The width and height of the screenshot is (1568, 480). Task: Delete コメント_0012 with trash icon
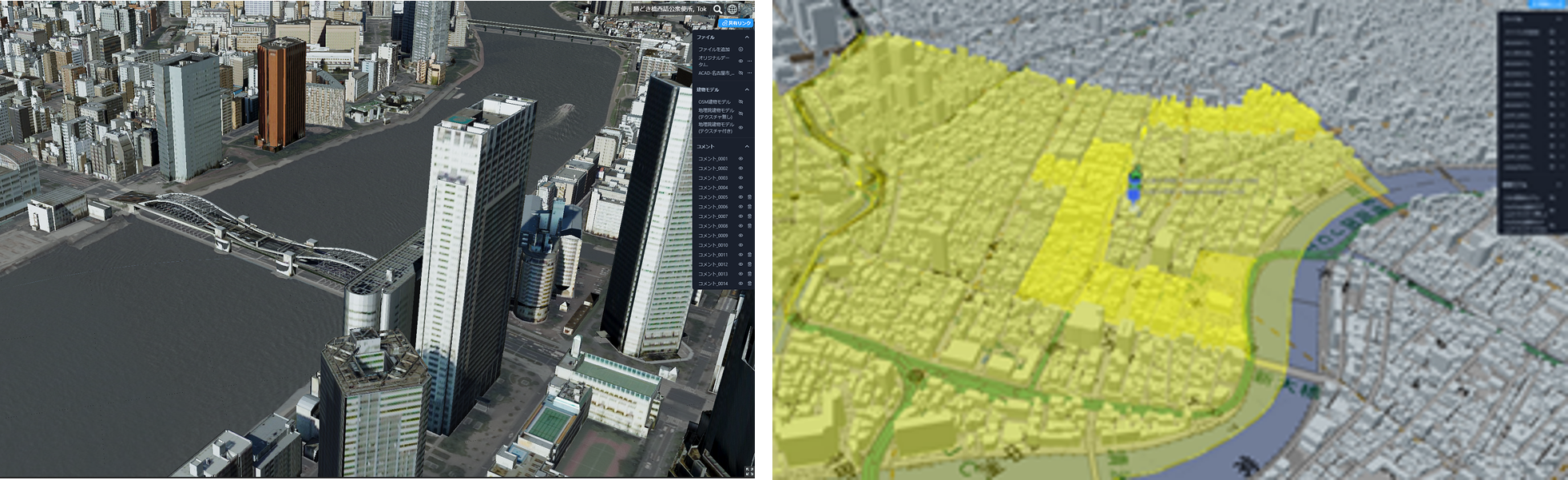click(x=749, y=264)
